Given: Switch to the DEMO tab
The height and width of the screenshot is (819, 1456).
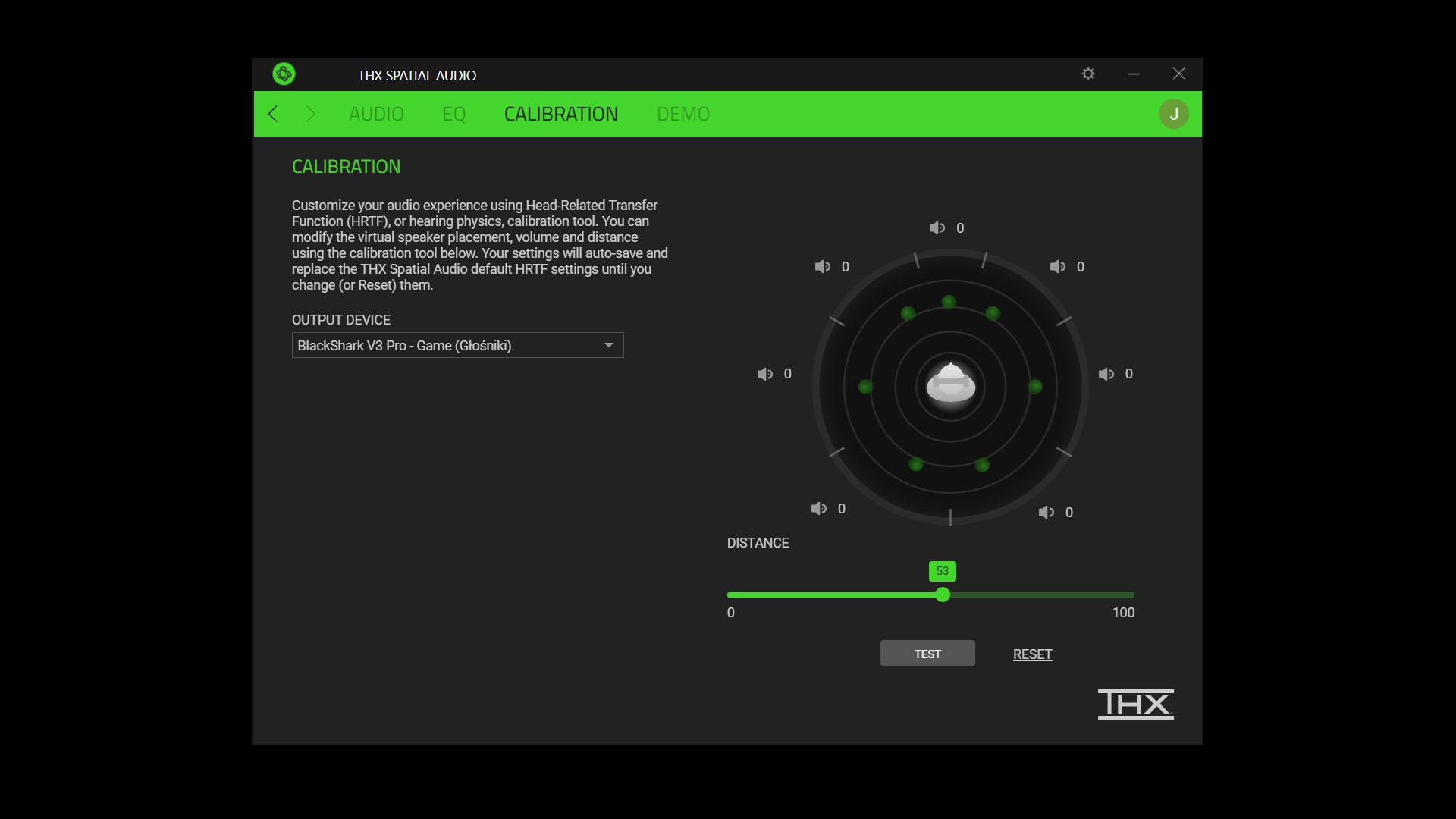Looking at the screenshot, I should pos(683,114).
